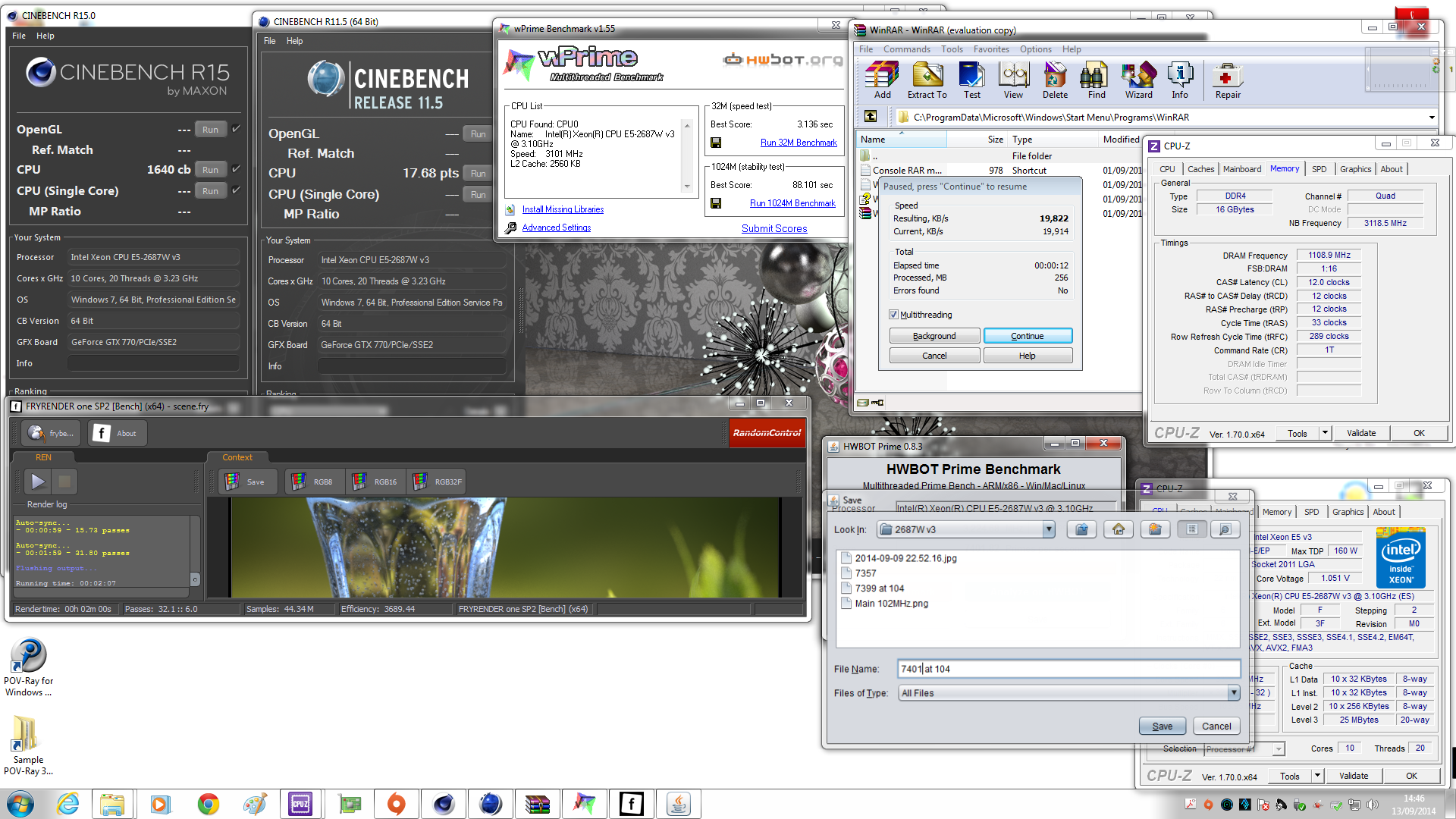Toggle the OpenGL checkmark in Cinebench R15
This screenshot has width=1456, height=819.
(x=236, y=129)
